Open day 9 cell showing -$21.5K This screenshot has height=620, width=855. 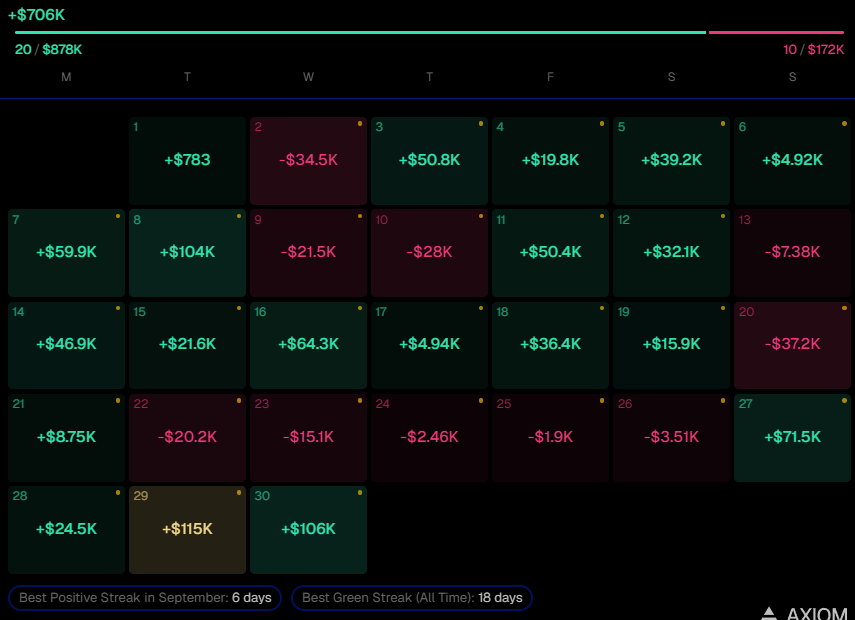point(309,253)
